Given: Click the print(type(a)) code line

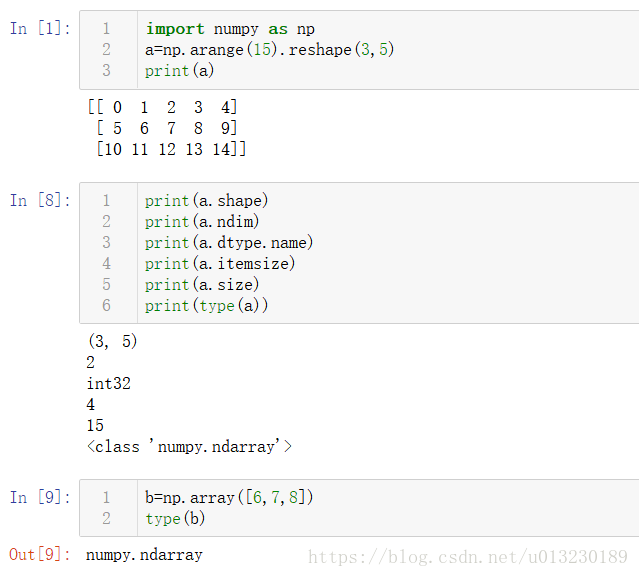Looking at the screenshot, I should pos(207,306).
